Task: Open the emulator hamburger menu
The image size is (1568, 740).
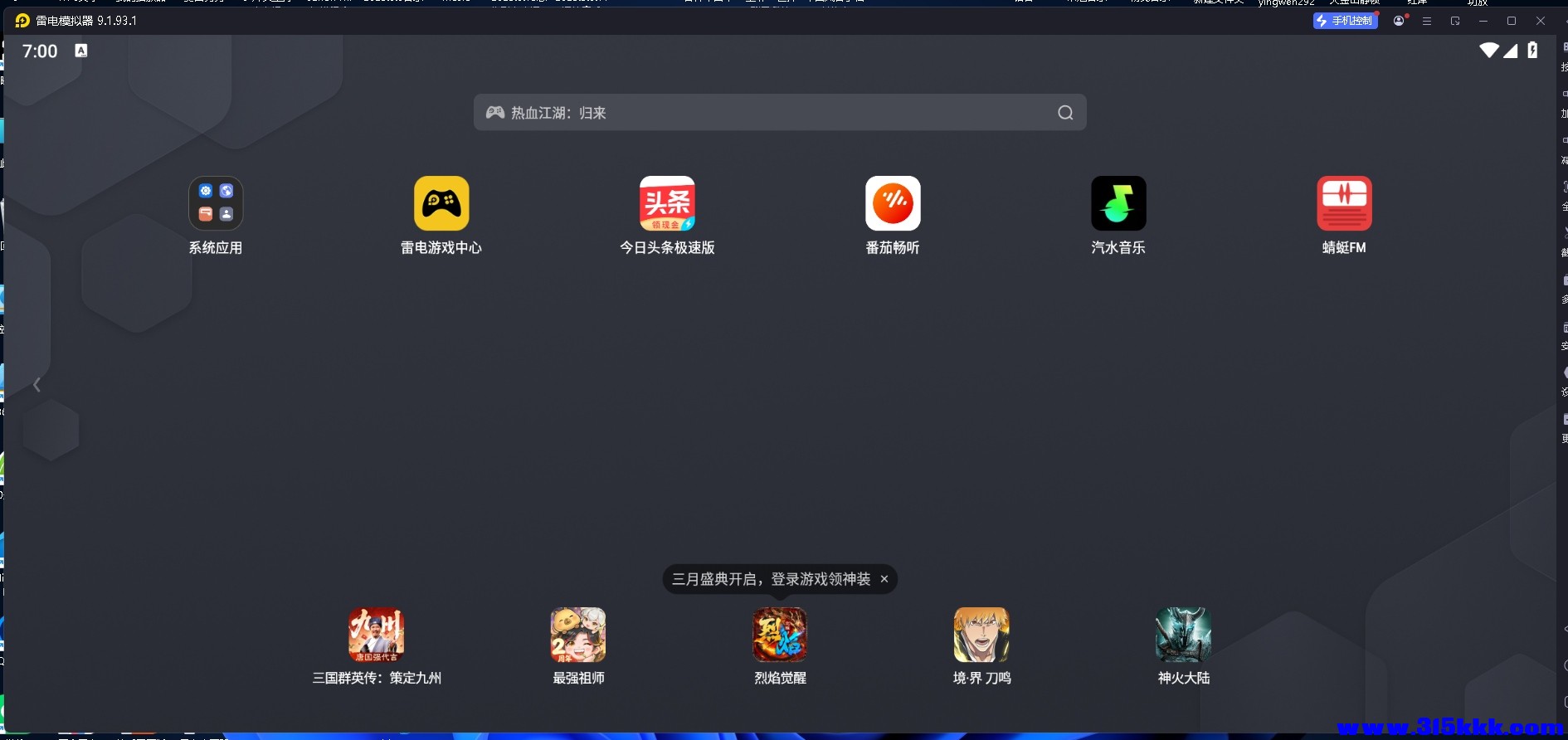Action: click(1427, 21)
